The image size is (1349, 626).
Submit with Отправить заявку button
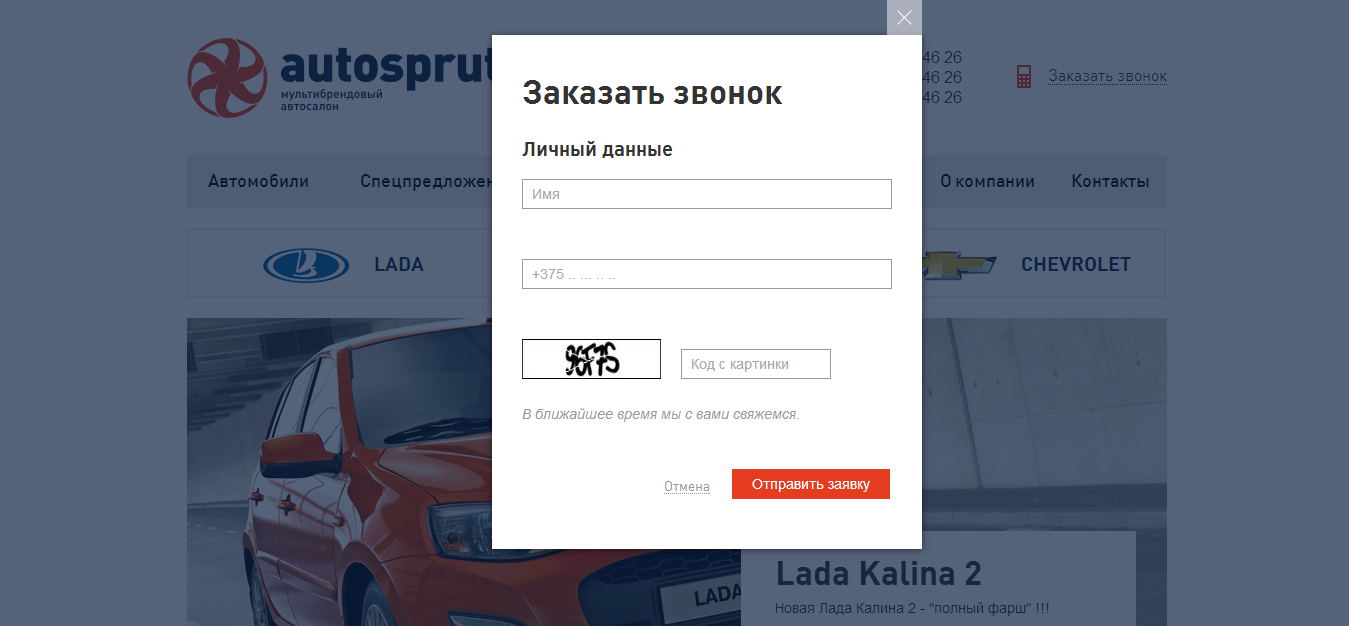811,484
